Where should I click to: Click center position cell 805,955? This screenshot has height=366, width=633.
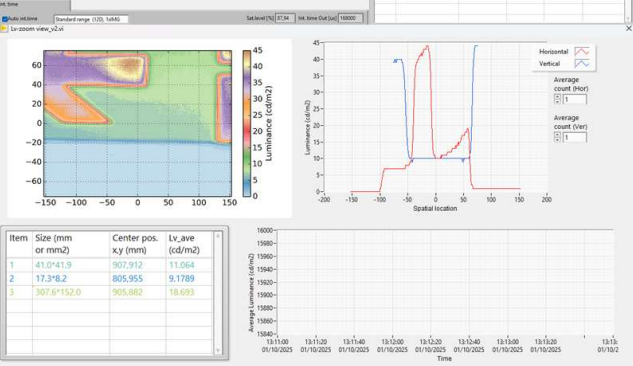[x=138, y=279]
